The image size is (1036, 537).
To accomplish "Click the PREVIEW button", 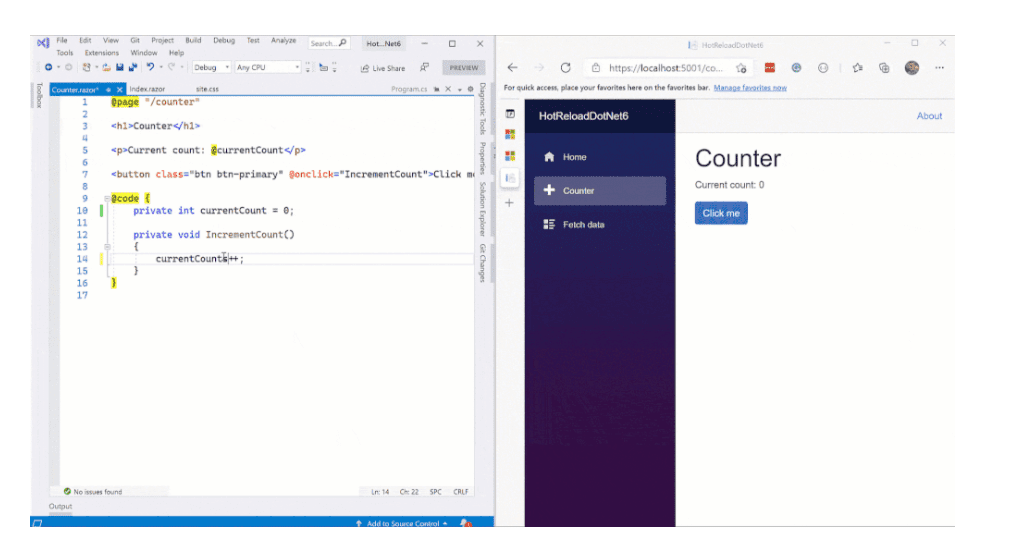I will pos(464,67).
